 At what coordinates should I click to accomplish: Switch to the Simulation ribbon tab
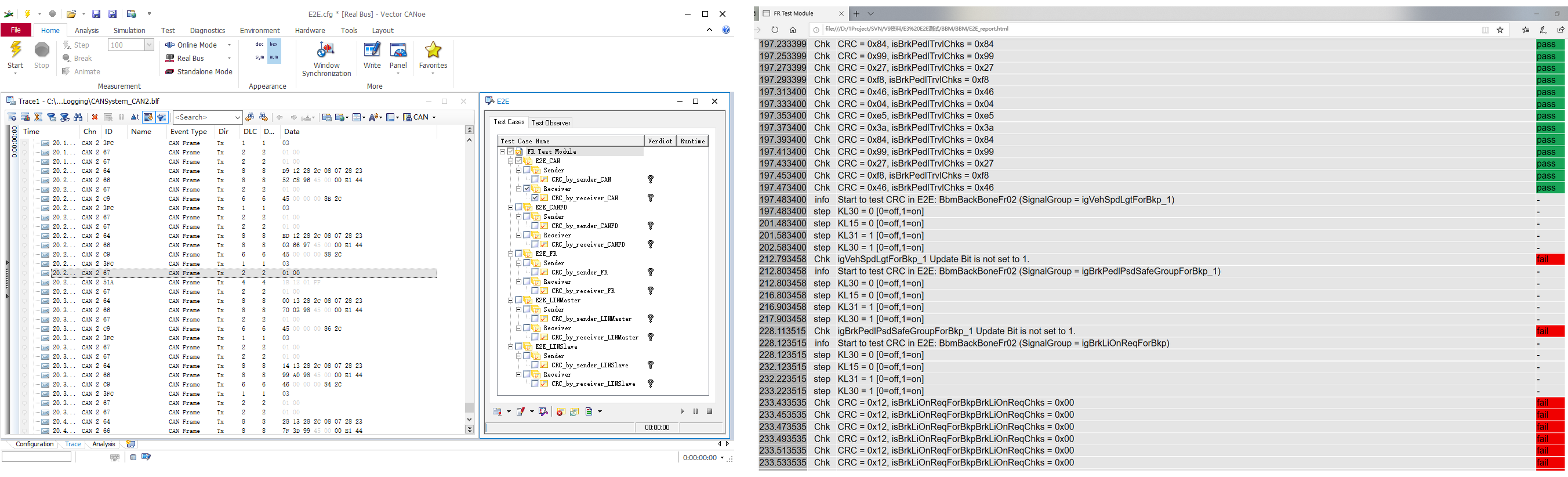[129, 30]
